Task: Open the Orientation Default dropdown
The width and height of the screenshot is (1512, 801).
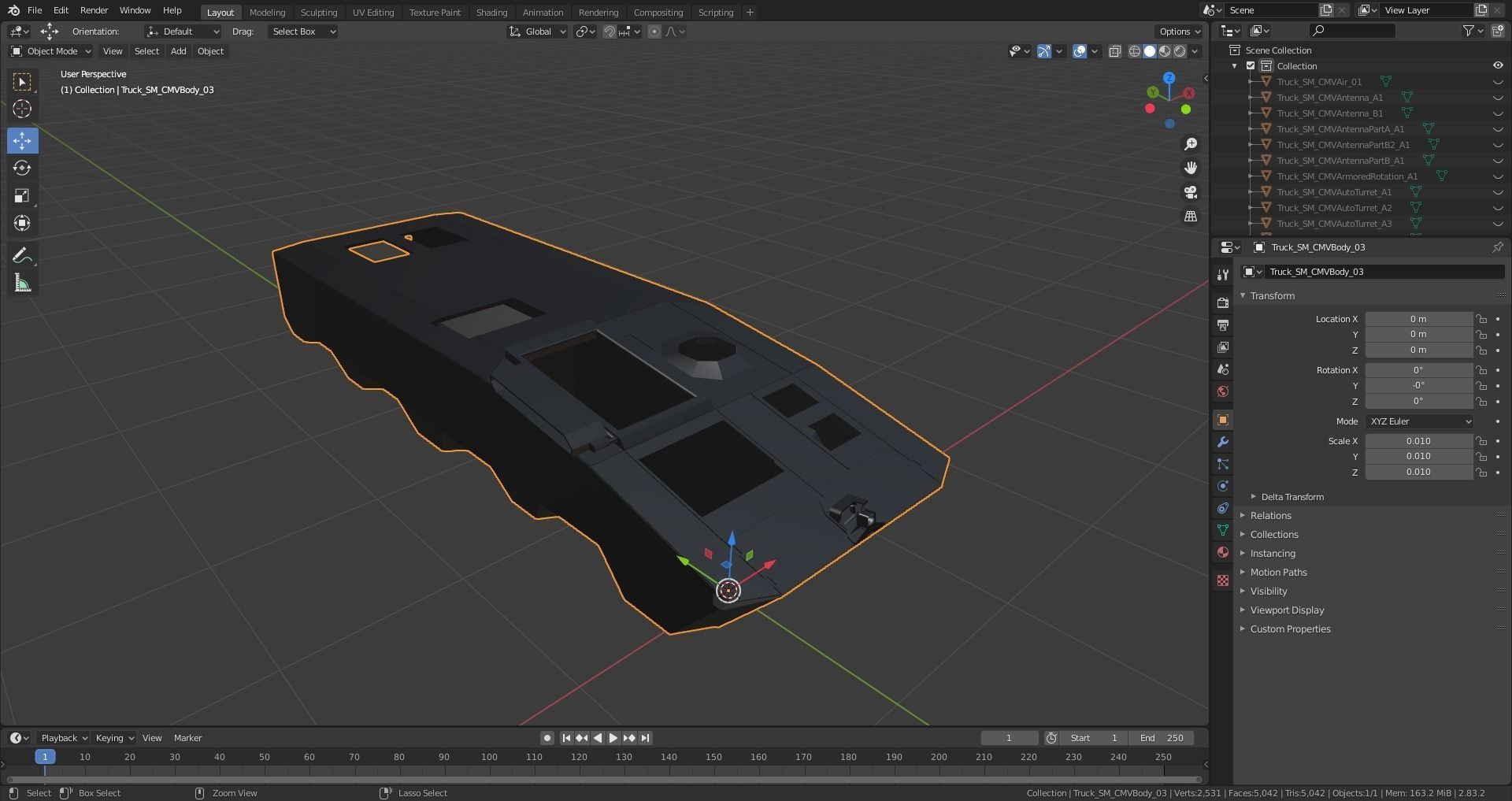Action: click(x=183, y=32)
